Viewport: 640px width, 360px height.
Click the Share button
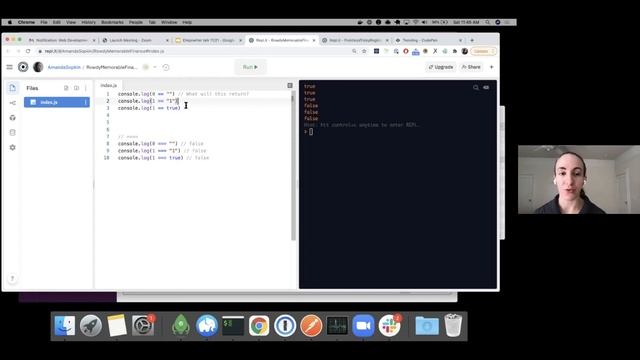[x=471, y=67]
